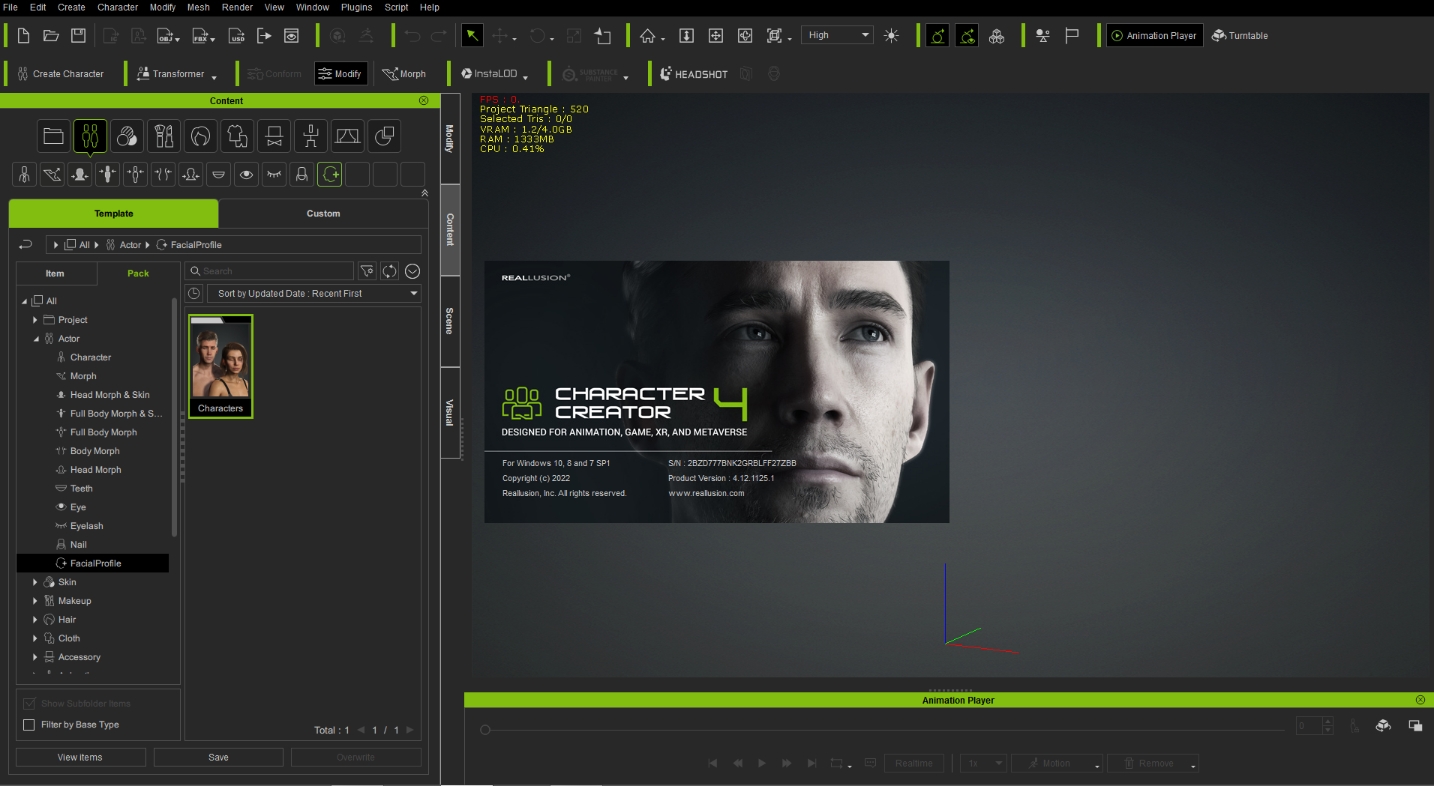Image resolution: width=1434 pixels, height=786 pixels.
Task: Open the High quality dropdown
Action: 839,35
